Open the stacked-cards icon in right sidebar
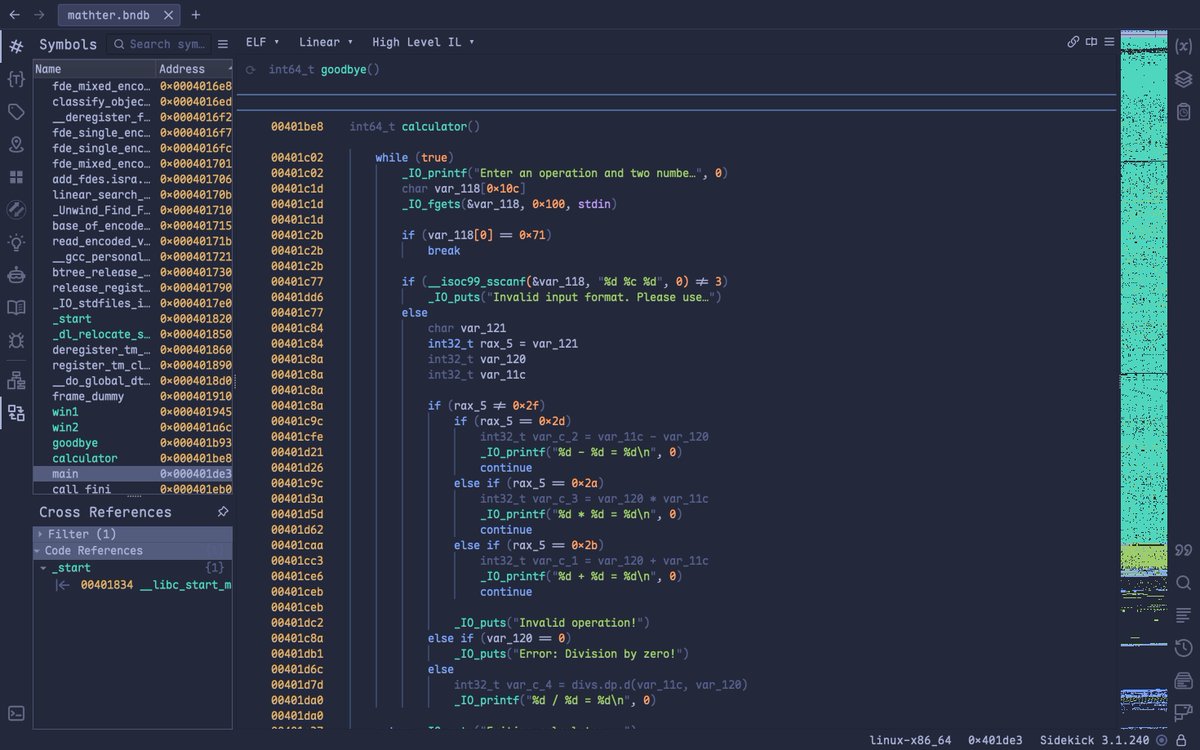This screenshot has width=1200, height=750. click(x=1184, y=680)
